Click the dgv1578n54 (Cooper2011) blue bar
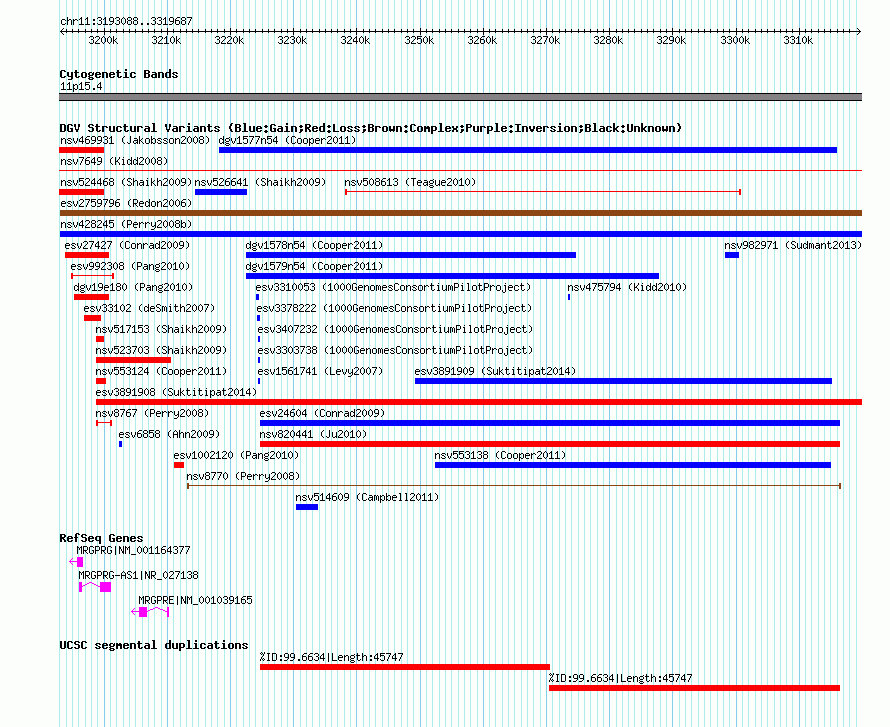Image resolution: width=890 pixels, height=727 pixels. (411, 255)
